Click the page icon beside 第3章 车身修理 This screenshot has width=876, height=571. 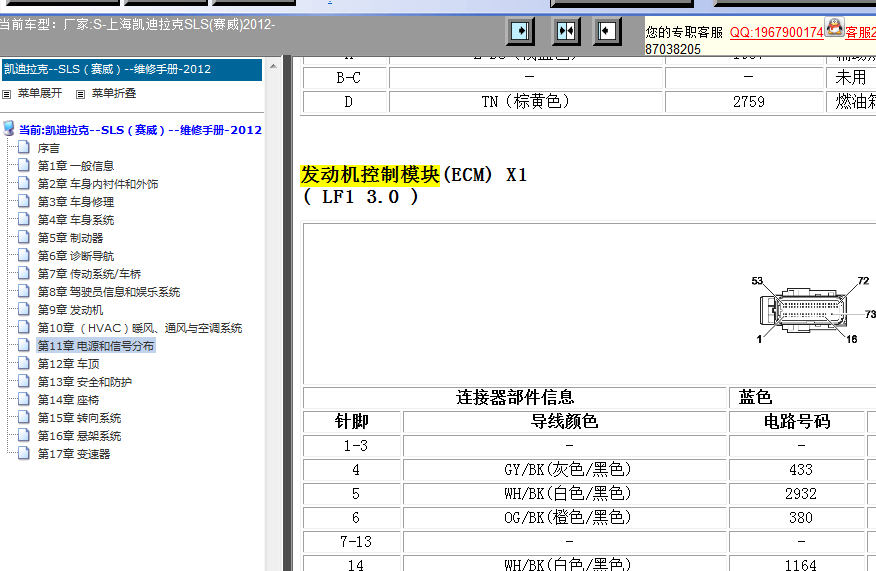tap(23, 201)
